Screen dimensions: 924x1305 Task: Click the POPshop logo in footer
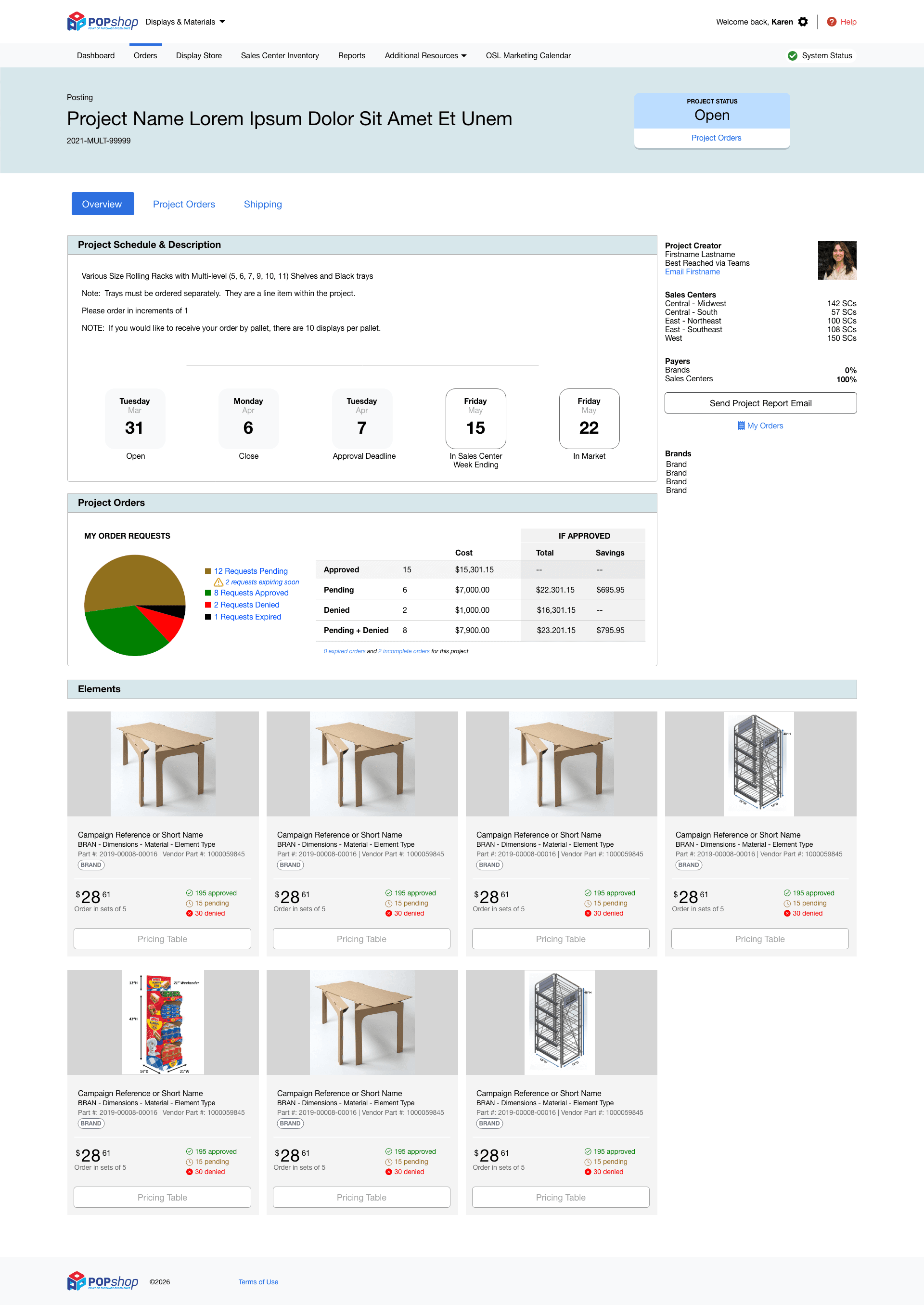click(103, 1281)
